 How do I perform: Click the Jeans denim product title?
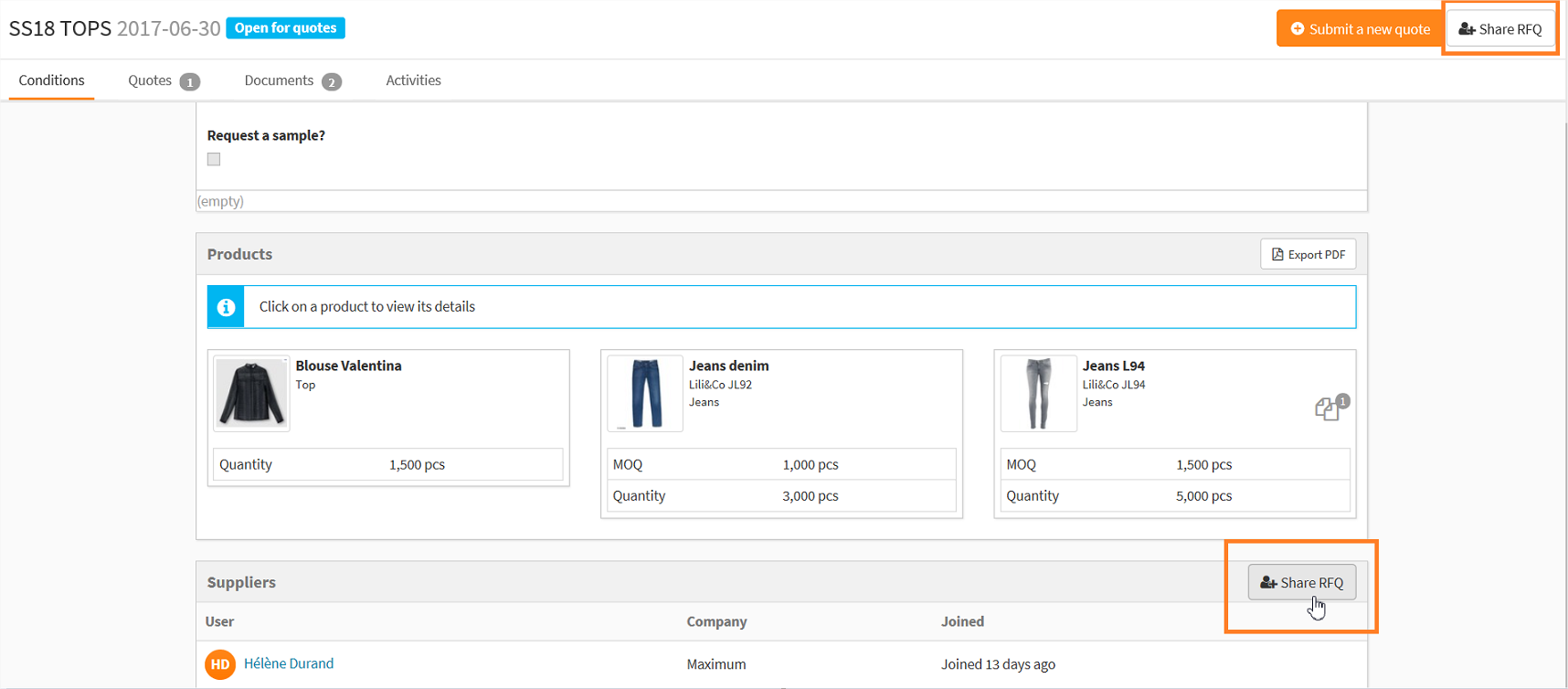(728, 366)
